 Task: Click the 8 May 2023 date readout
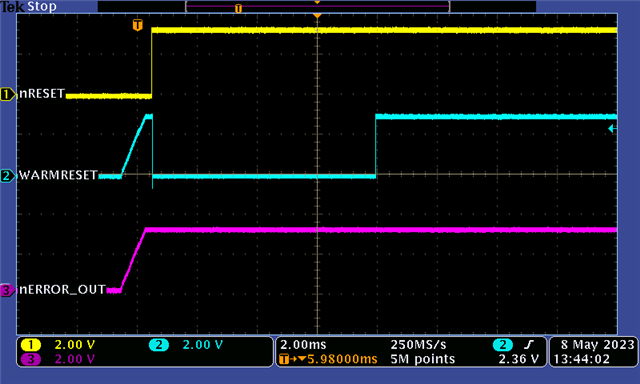tap(598, 345)
